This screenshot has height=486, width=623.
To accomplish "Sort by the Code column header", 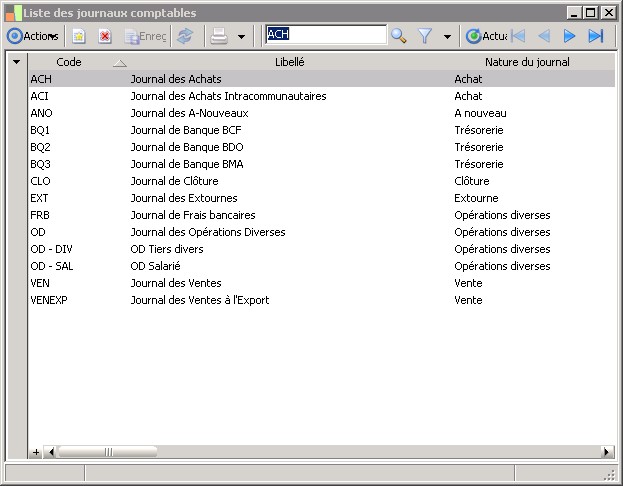I will [69, 62].
